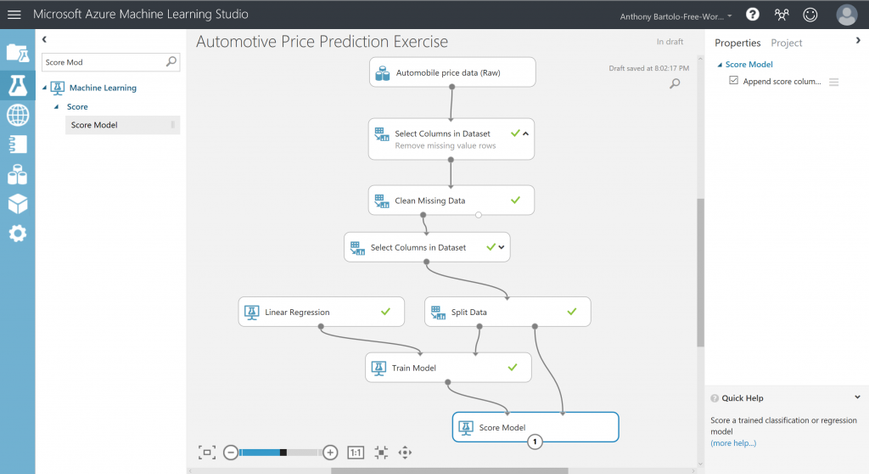
Task: Open Trained Models cube icon in sidebar
Action: [17, 204]
